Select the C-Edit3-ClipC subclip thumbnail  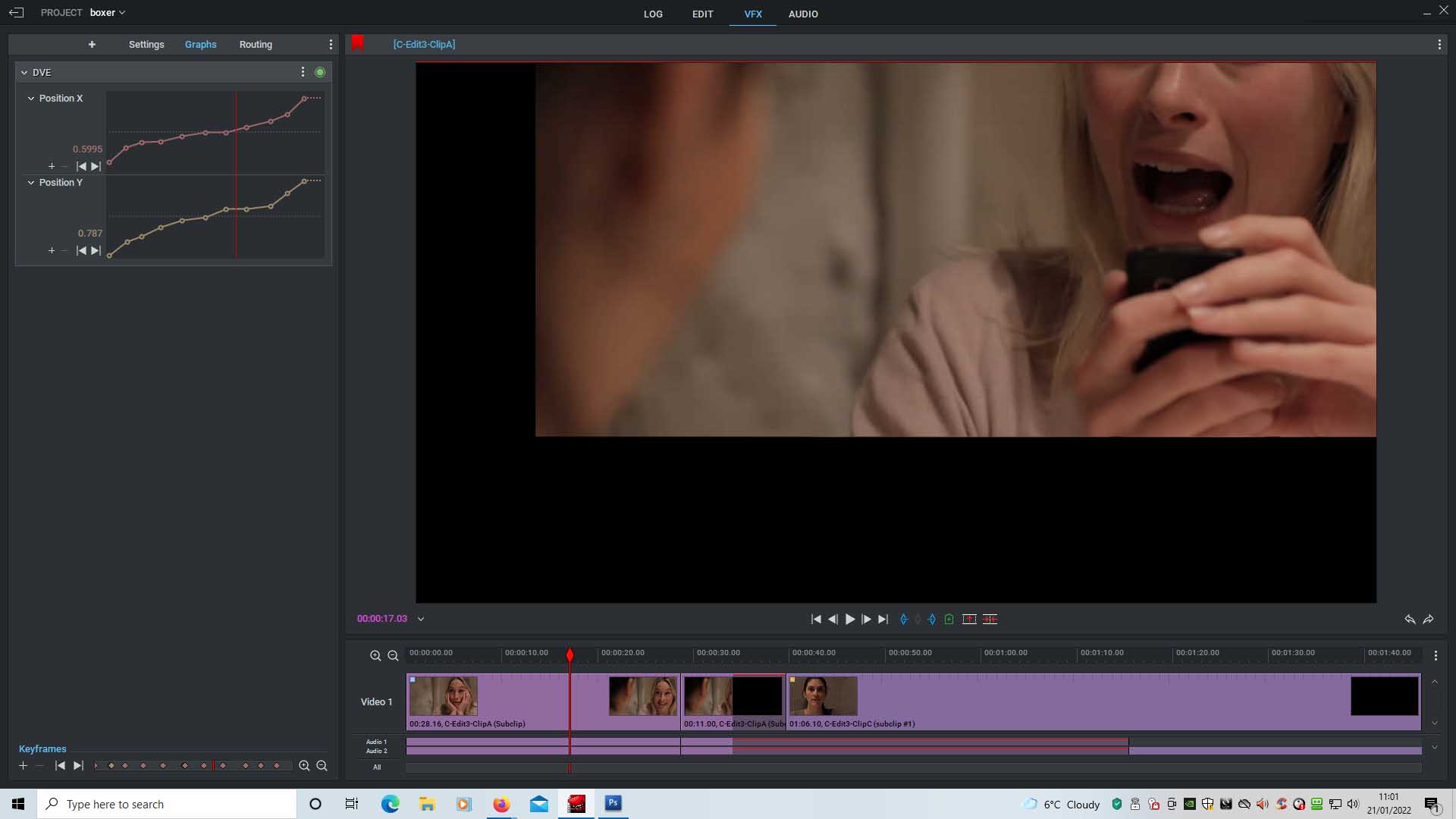pos(824,696)
